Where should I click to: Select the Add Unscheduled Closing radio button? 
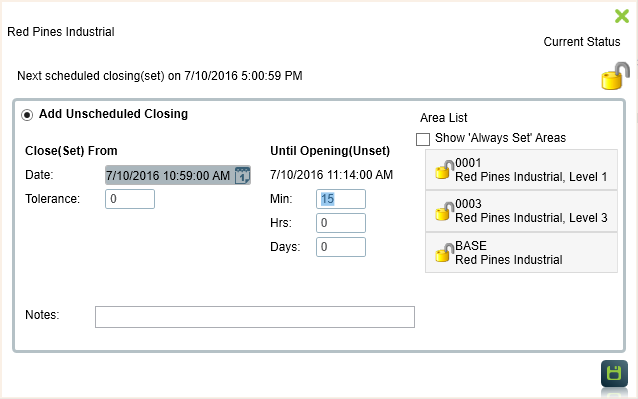point(27,115)
